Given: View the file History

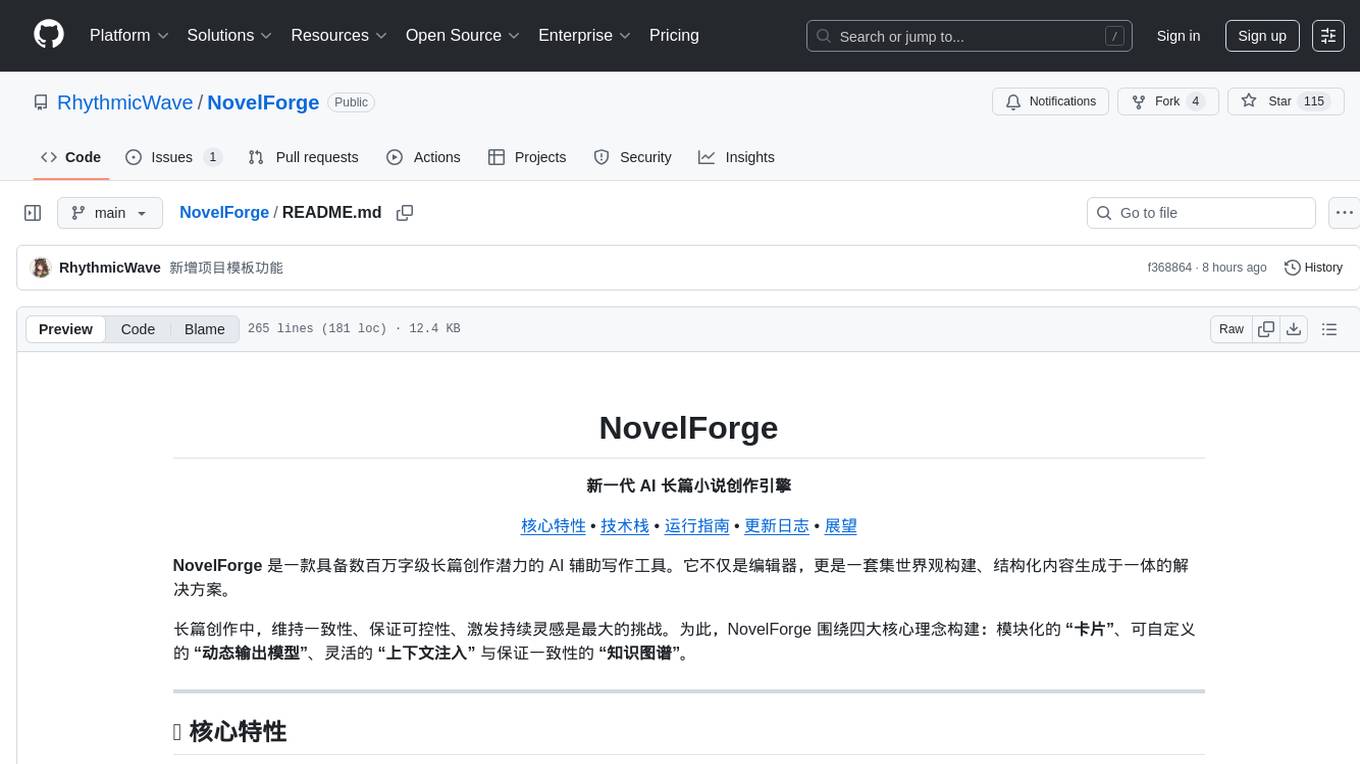Looking at the screenshot, I should pos(1313,268).
